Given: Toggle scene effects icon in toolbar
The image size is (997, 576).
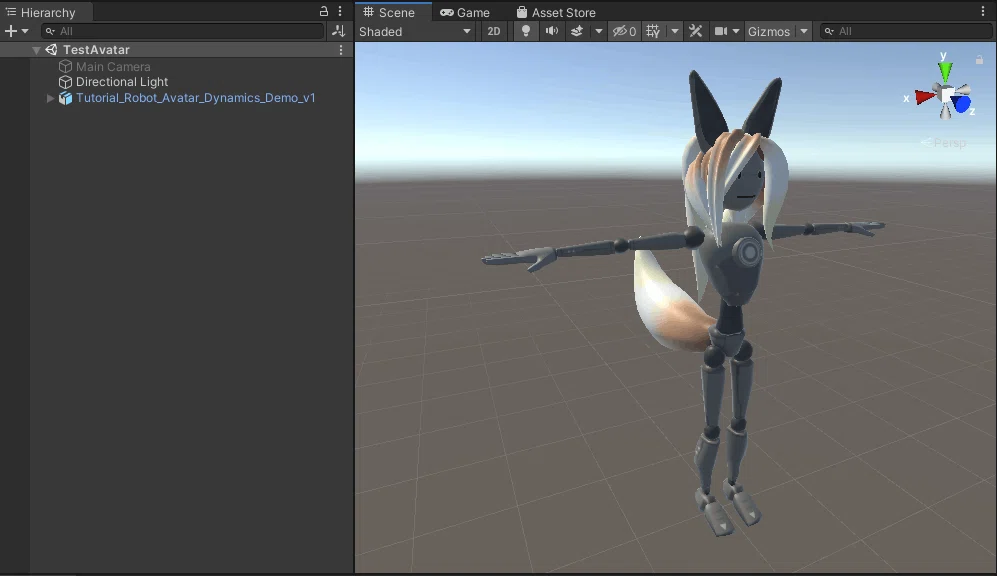Looking at the screenshot, I should 577,31.
